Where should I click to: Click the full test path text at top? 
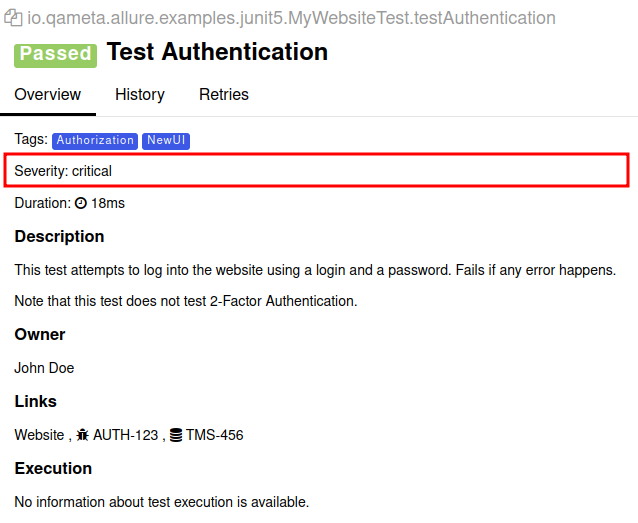[x=292, y=19]
